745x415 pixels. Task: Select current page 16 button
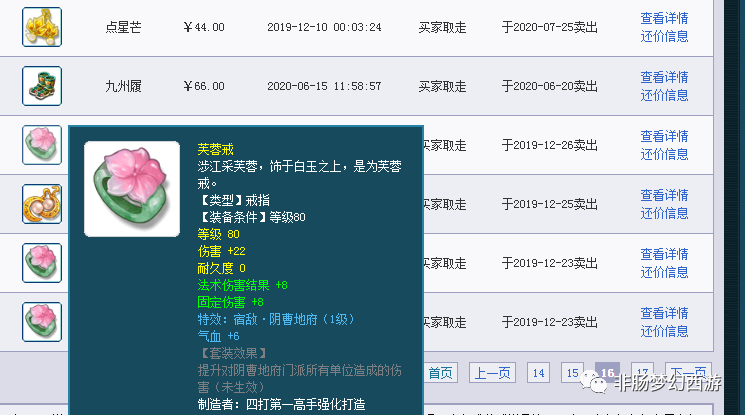pos(607,373)
